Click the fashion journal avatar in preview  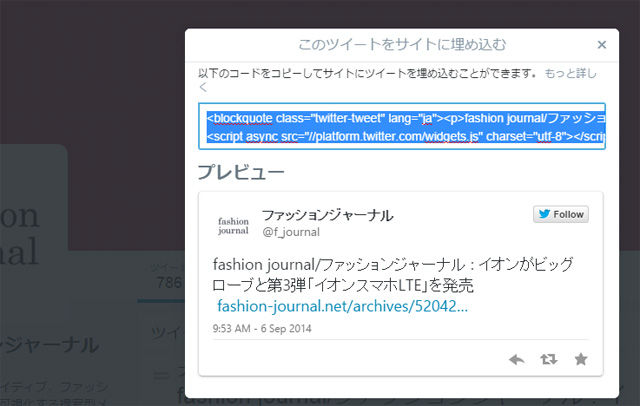tap(233, 226)
